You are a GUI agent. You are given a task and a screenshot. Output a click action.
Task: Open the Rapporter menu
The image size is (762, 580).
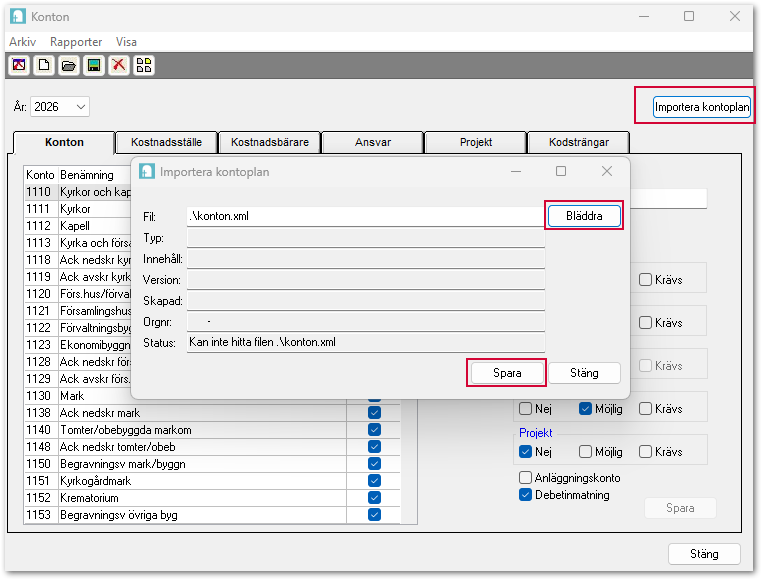76,42
